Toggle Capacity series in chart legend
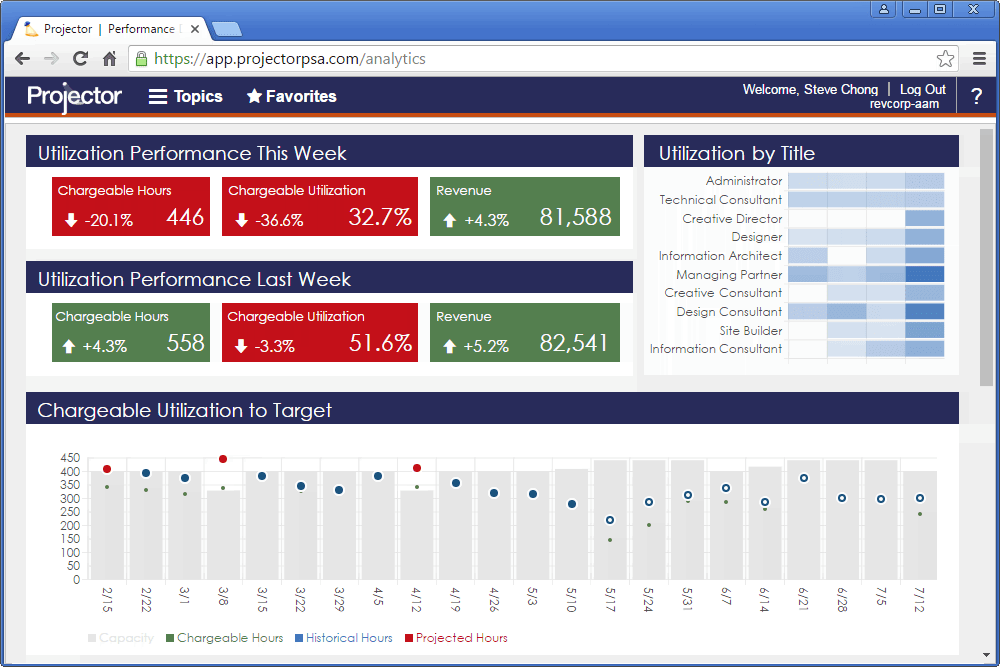Image resolution: width=1000 pixels, height=667 pixels. click(120, 638)
